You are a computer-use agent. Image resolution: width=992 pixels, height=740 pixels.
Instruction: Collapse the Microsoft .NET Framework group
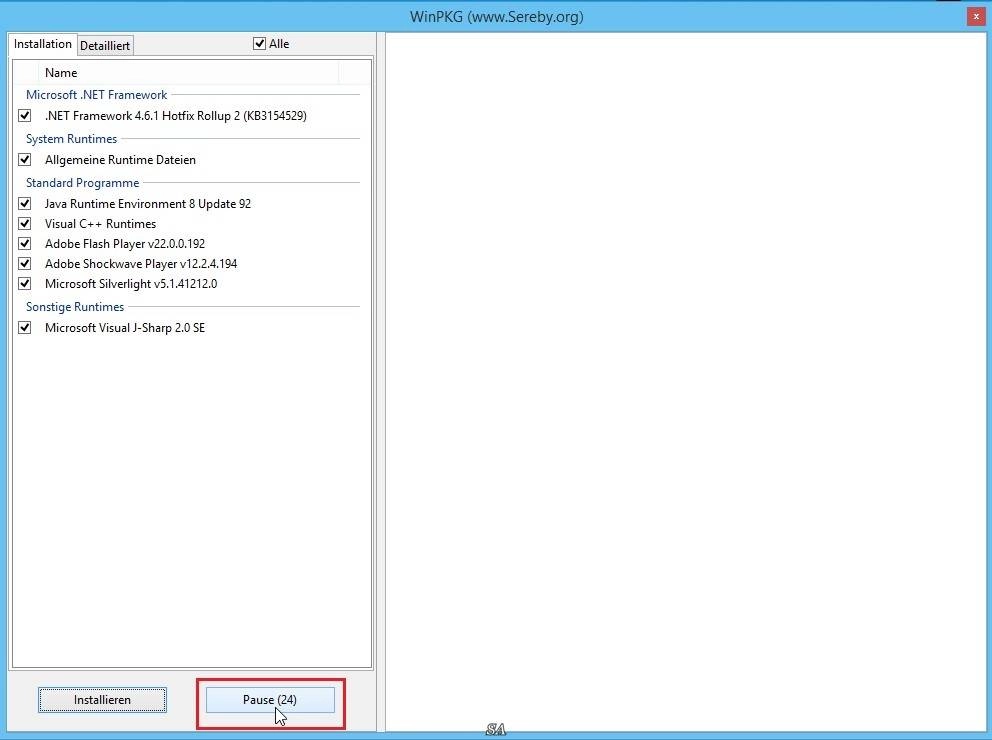point(96,95)
